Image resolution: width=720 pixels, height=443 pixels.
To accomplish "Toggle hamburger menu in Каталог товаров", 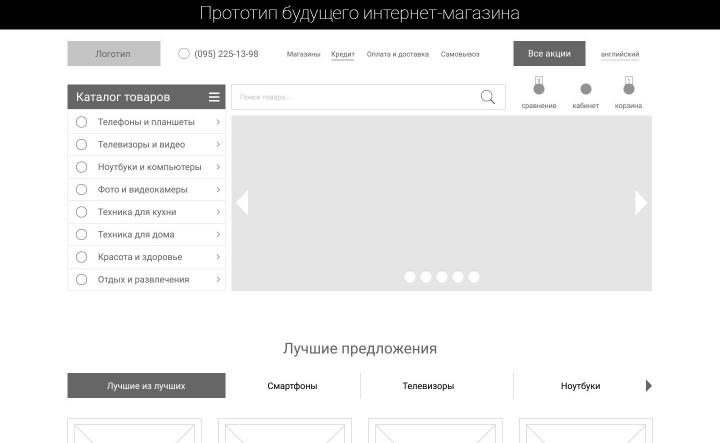I will click(214, 97).
